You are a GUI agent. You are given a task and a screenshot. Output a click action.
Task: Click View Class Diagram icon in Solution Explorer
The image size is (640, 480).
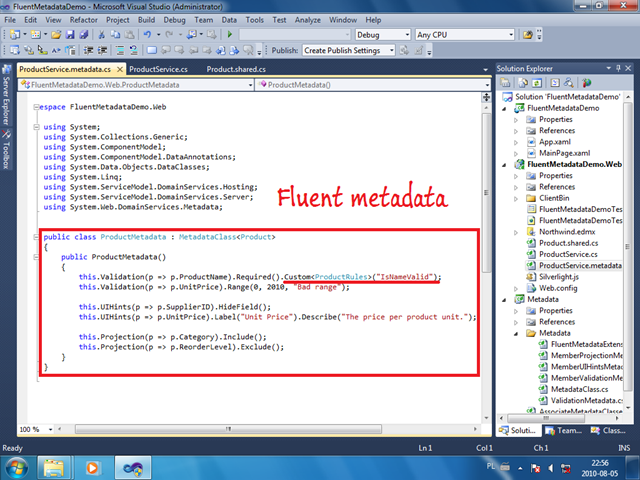click(x=569, y=83)
